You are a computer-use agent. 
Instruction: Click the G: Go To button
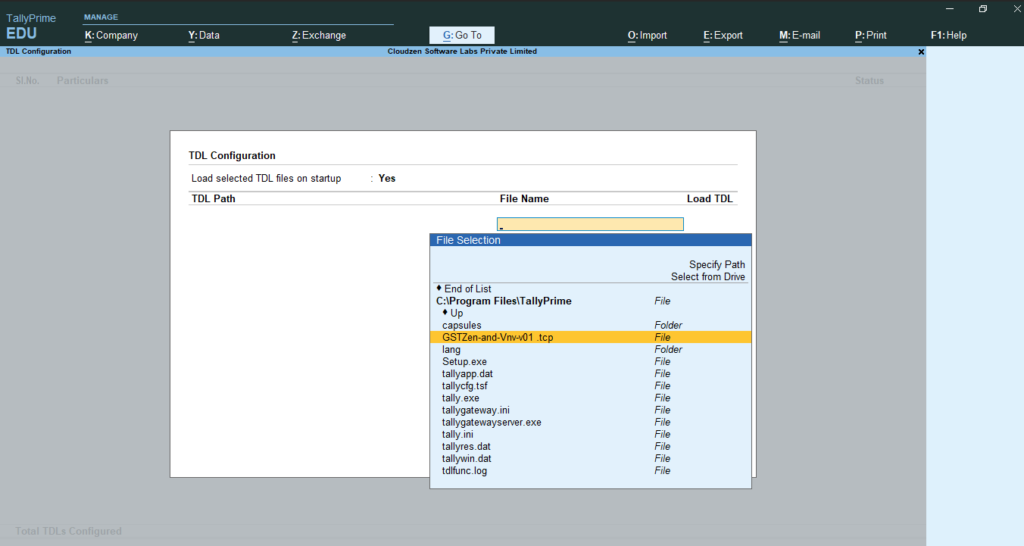tap(462, 35)
